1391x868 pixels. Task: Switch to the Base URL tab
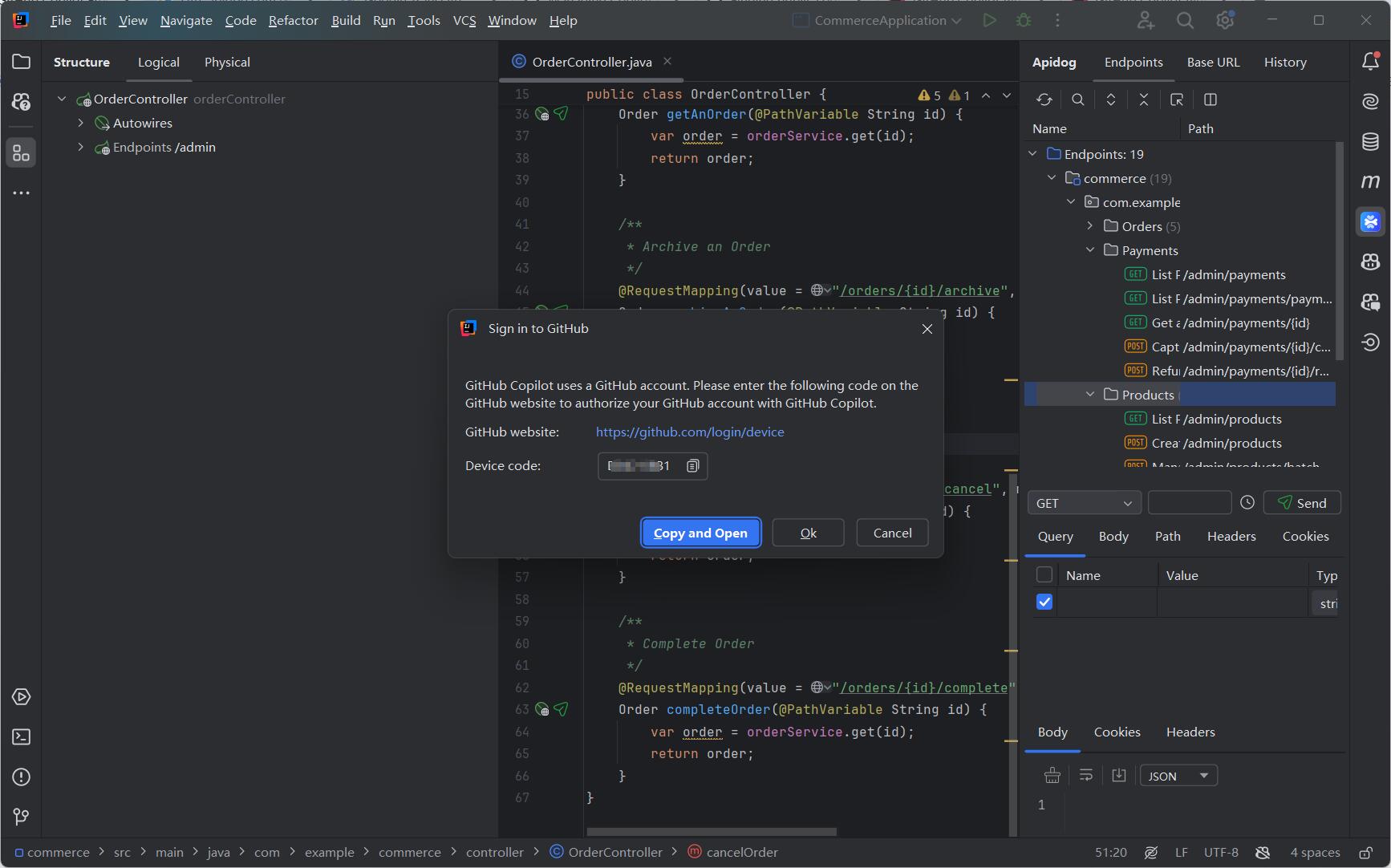click(1213, 62)
